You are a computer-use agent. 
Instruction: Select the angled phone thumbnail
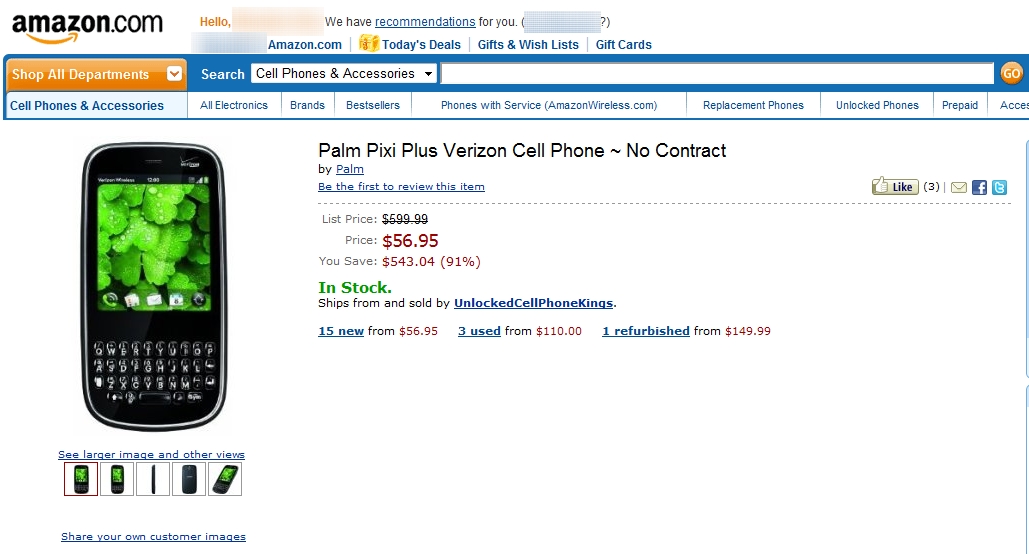click(x=225, y=479)
